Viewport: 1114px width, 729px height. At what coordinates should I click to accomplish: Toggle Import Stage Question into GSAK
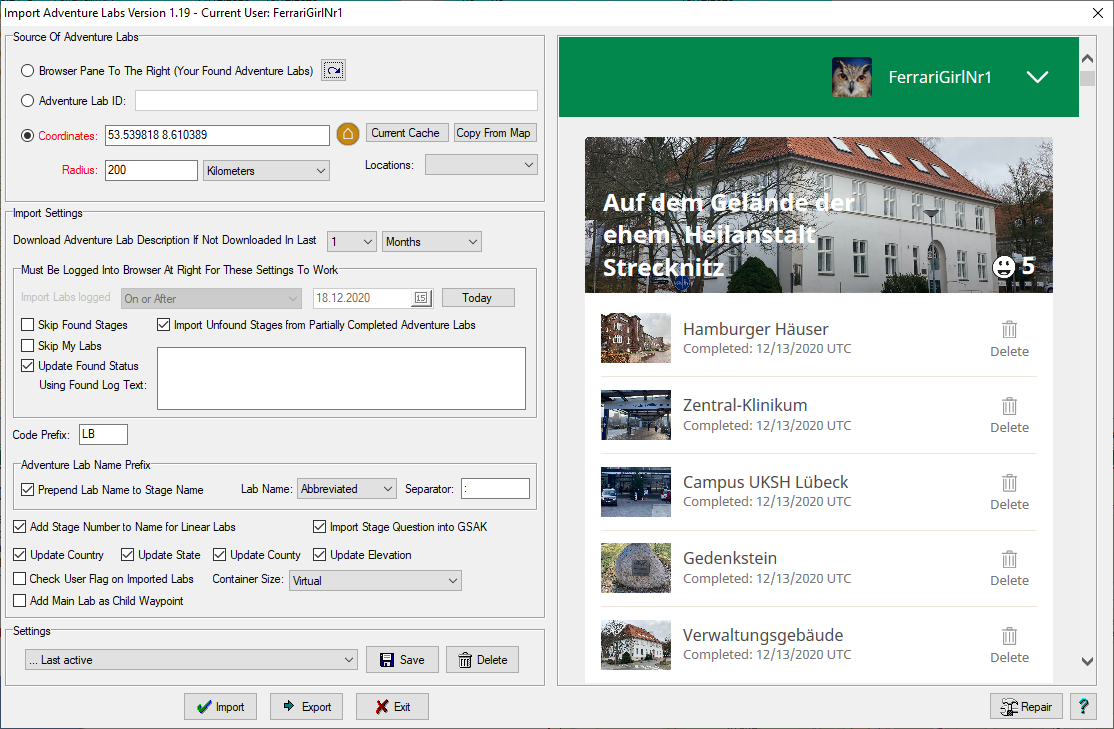[320, 526]
